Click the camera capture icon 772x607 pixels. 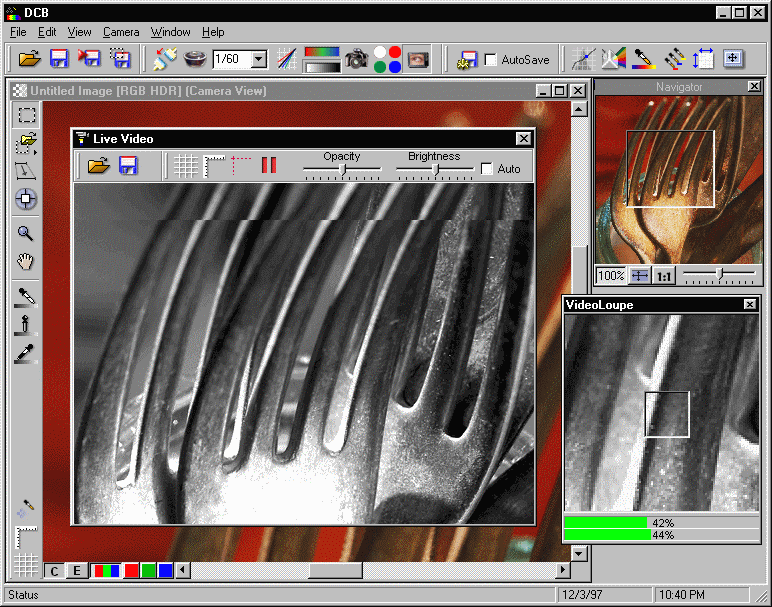356,59
